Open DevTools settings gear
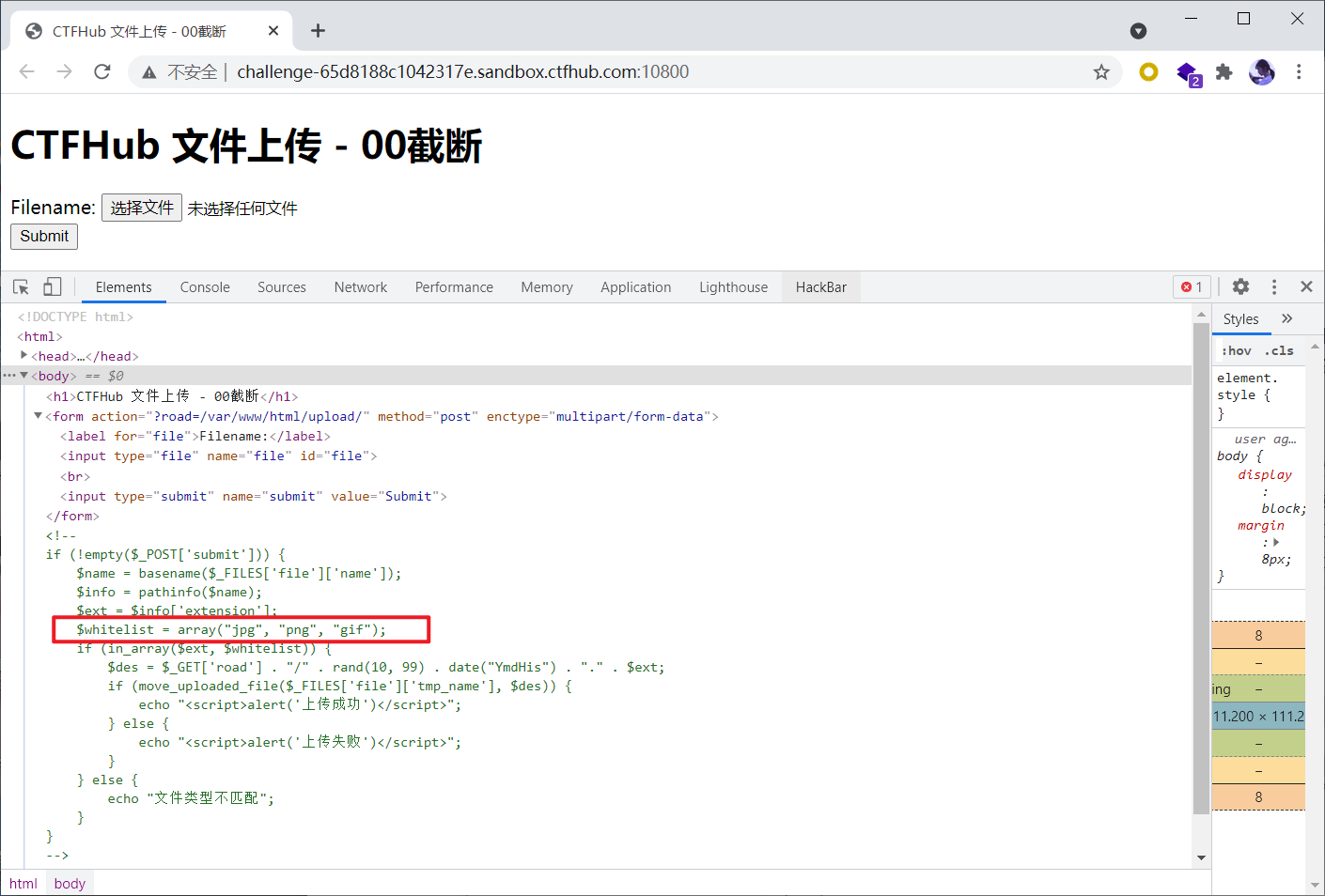 pos(1240,286)
